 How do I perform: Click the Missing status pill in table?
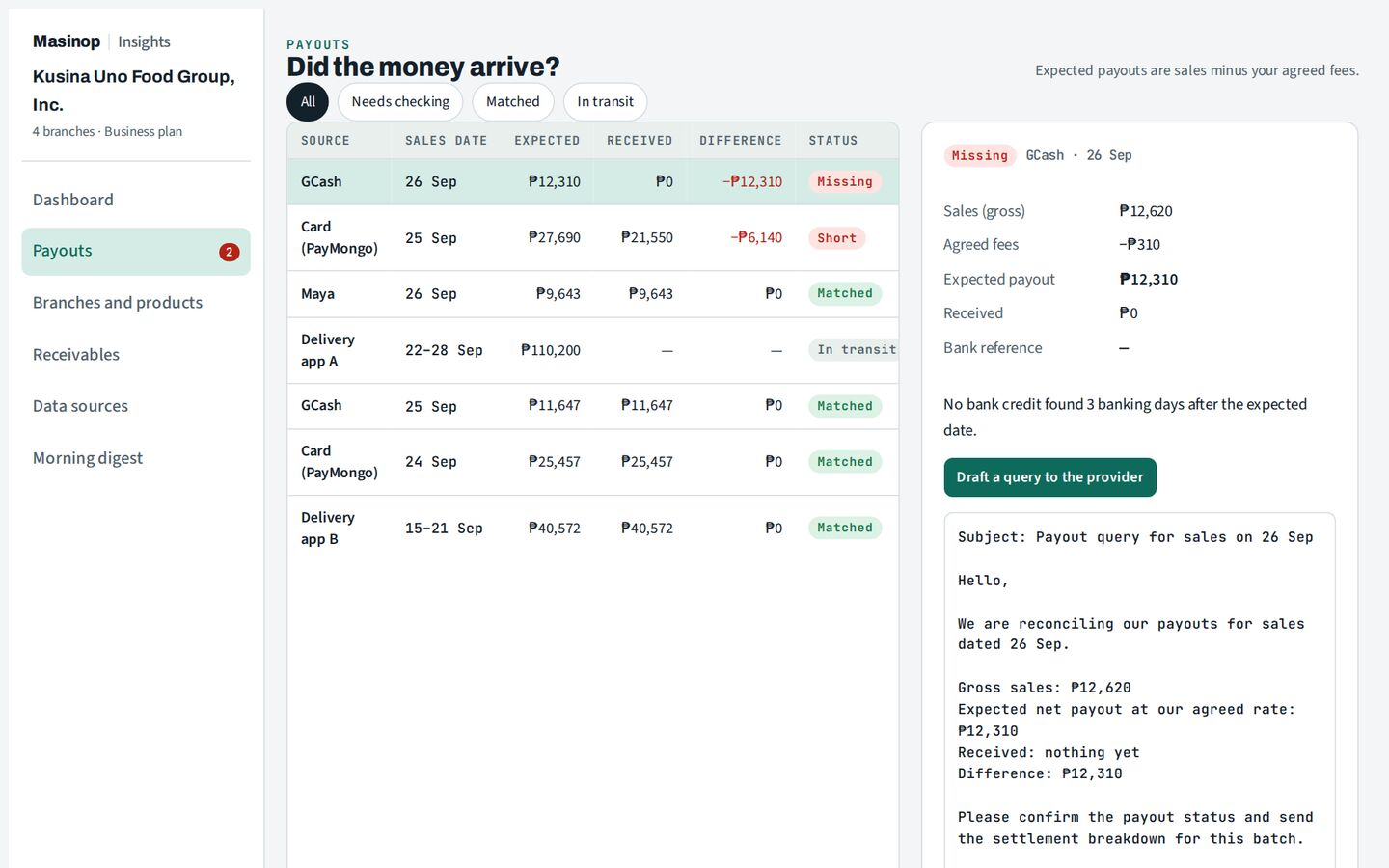(x=845, y=181)
